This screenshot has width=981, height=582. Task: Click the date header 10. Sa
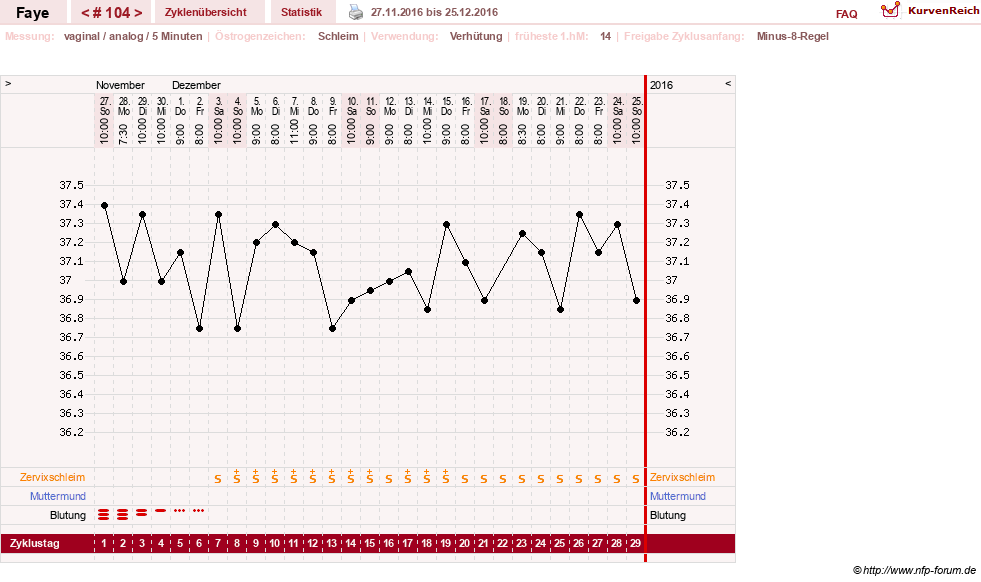click(x=352, y=106)
